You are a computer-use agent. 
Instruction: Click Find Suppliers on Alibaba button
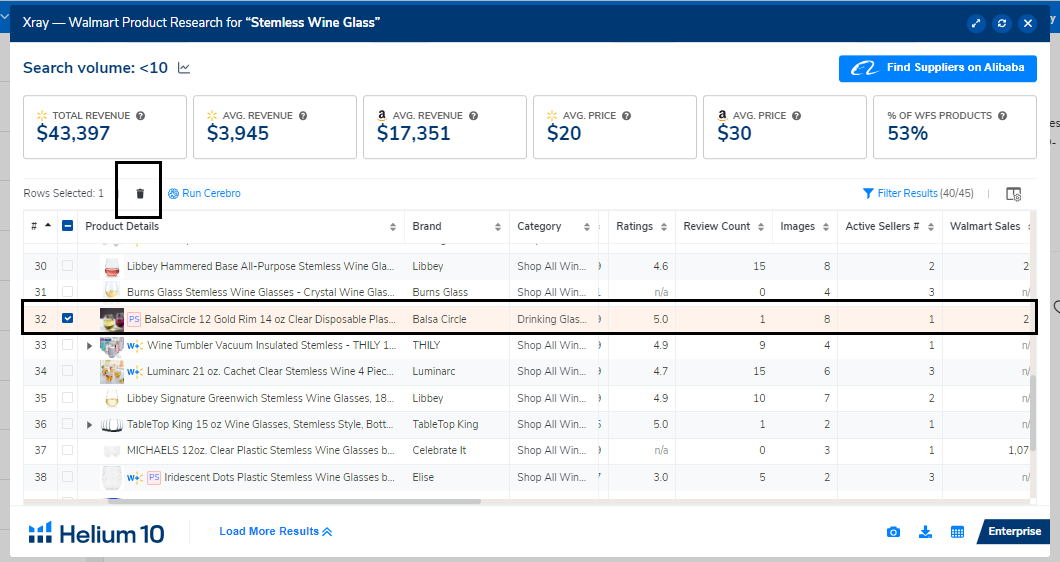click(937, 68)
